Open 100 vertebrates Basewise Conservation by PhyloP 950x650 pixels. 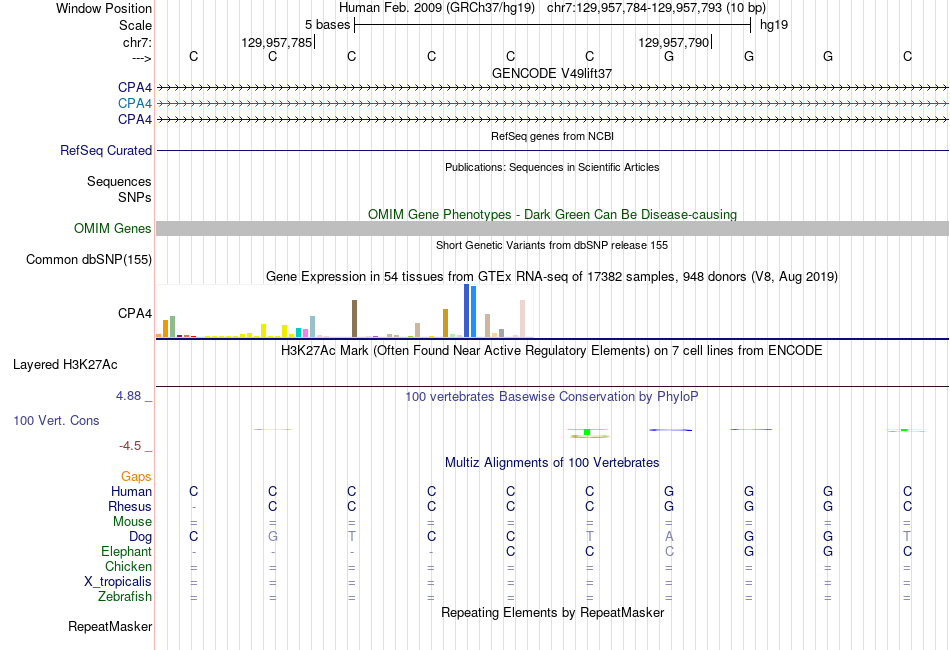click(x=552, y=397)
